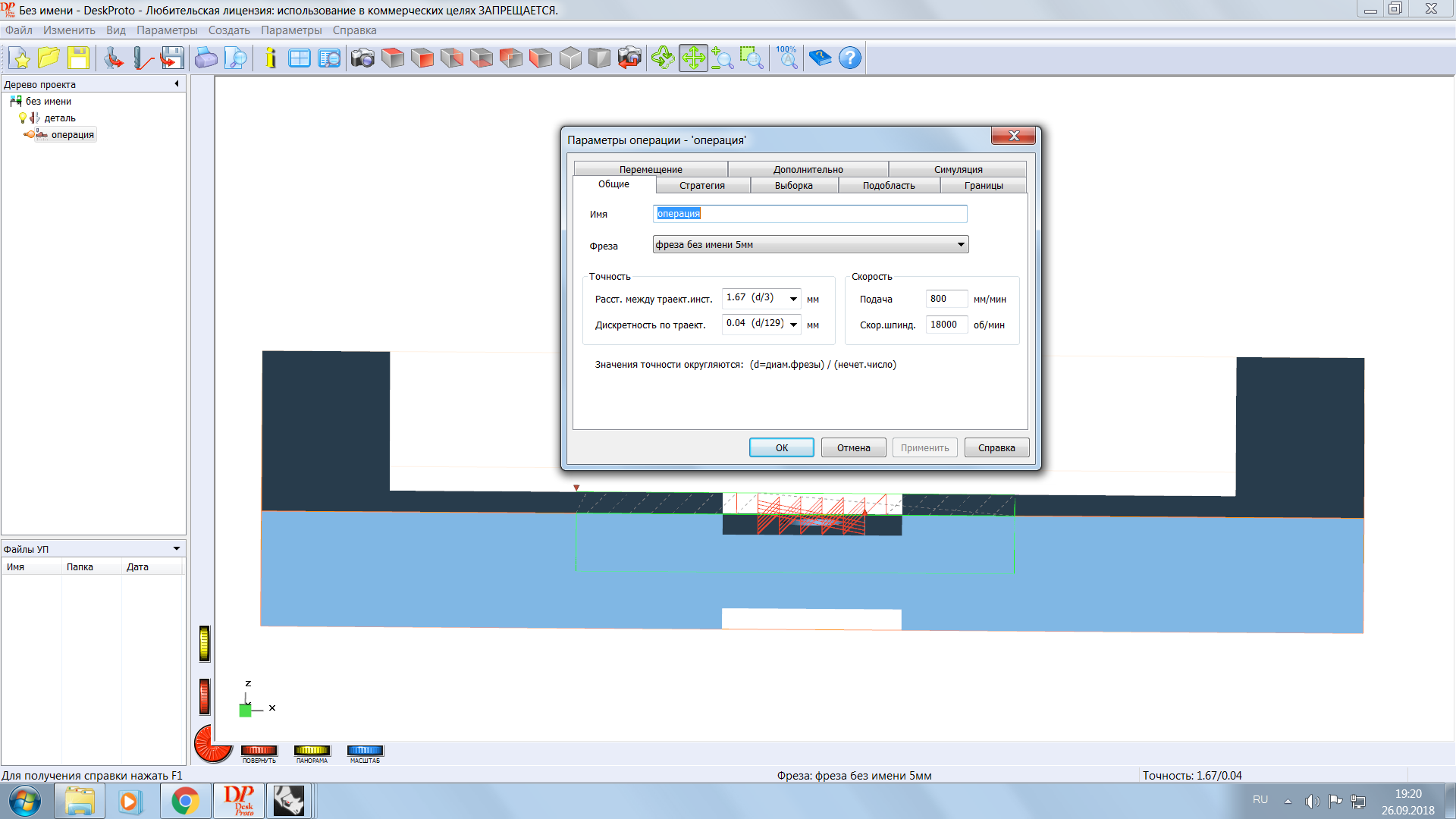Click the red rotate thumbwheel at bottom
The image size is (1456, 819).
tap(259, 751)
